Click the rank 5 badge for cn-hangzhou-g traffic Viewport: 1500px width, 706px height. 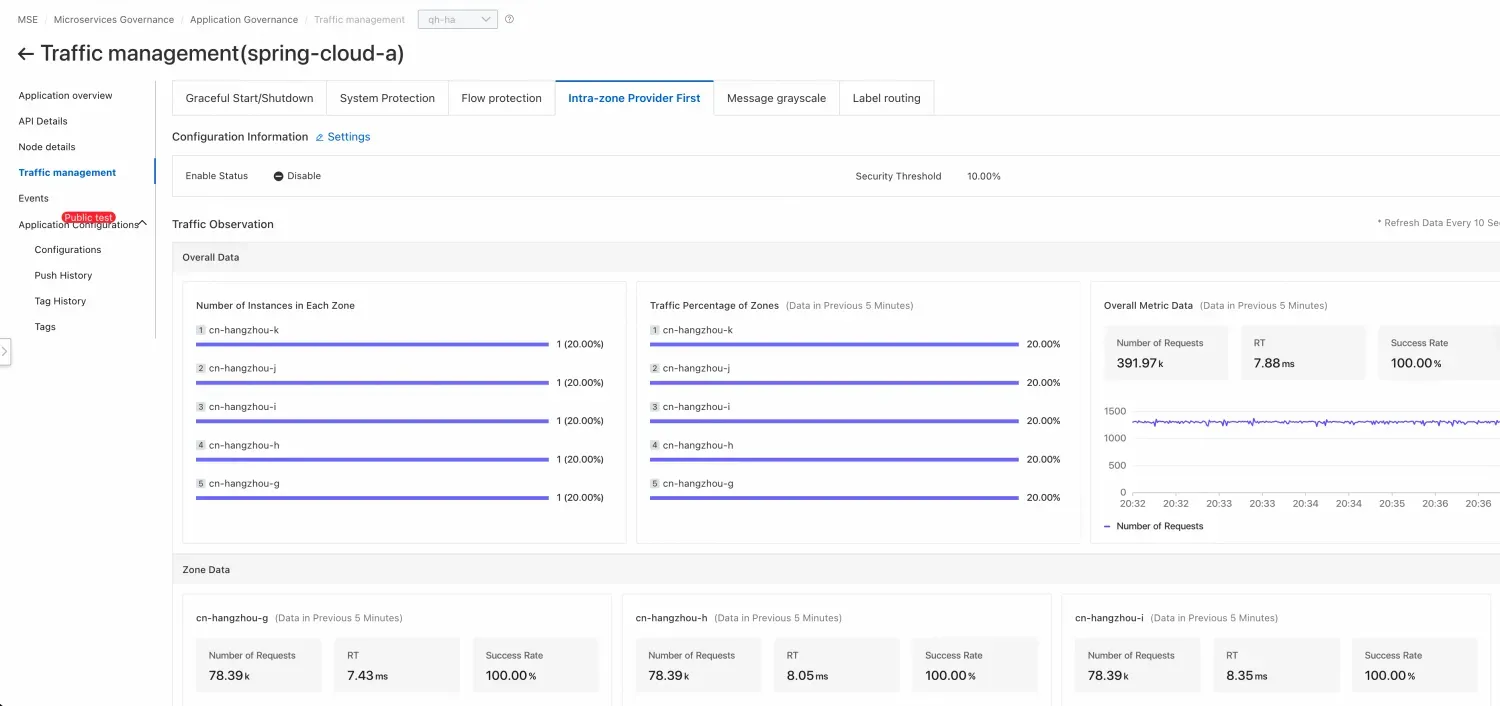pyautogui.click(x=655, y=484)
